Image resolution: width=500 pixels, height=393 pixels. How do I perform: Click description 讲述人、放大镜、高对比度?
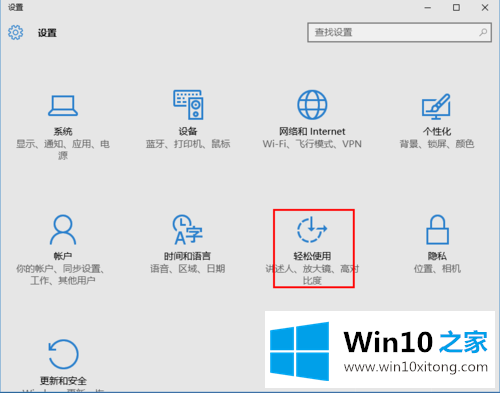point(312,274)
